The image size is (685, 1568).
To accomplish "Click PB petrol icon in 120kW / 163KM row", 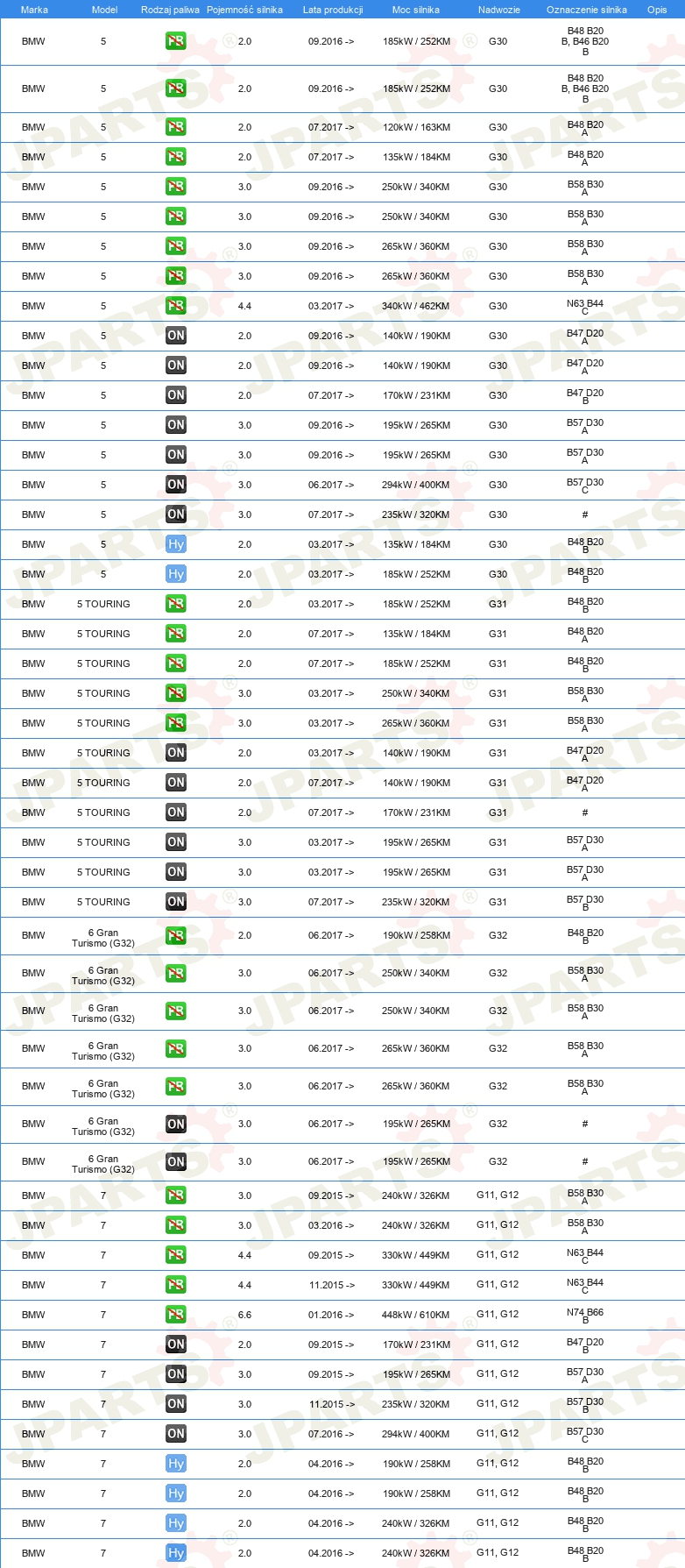I will point(176,127).
